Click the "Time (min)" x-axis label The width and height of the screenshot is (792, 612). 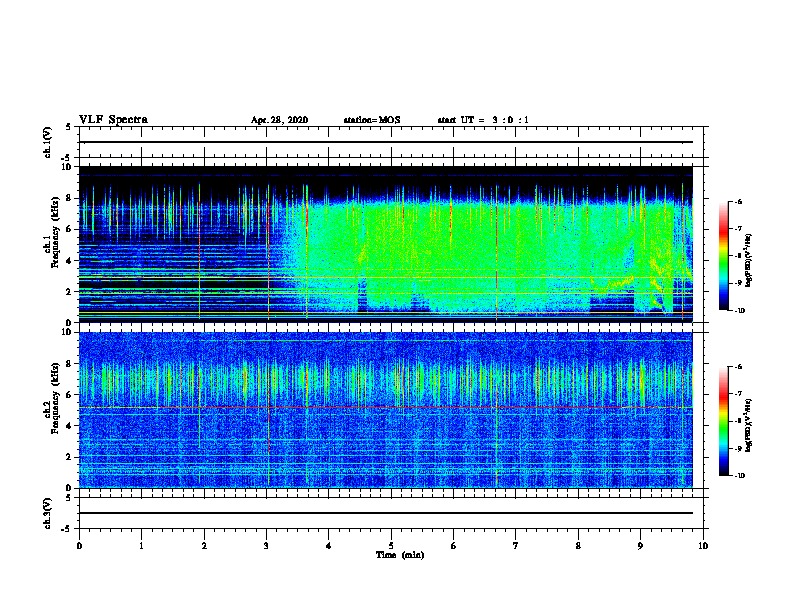pos(400,555)
